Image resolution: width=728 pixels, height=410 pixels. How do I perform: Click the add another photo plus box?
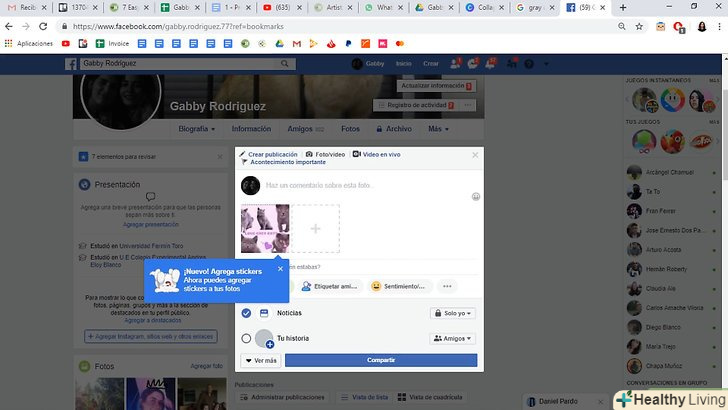(x=315, y=229)
